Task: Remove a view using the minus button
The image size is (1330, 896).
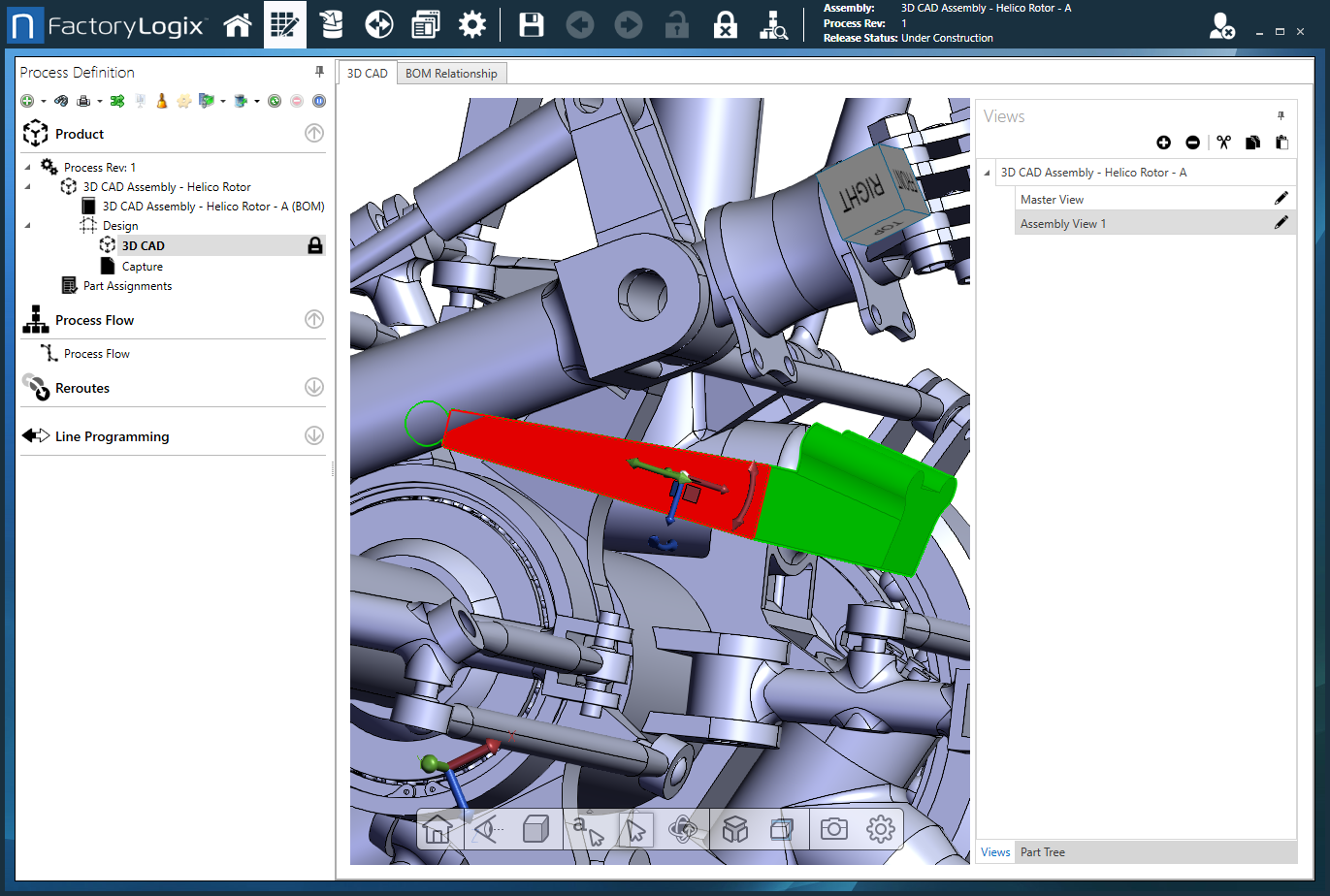Action: [x=1192, y=142]
